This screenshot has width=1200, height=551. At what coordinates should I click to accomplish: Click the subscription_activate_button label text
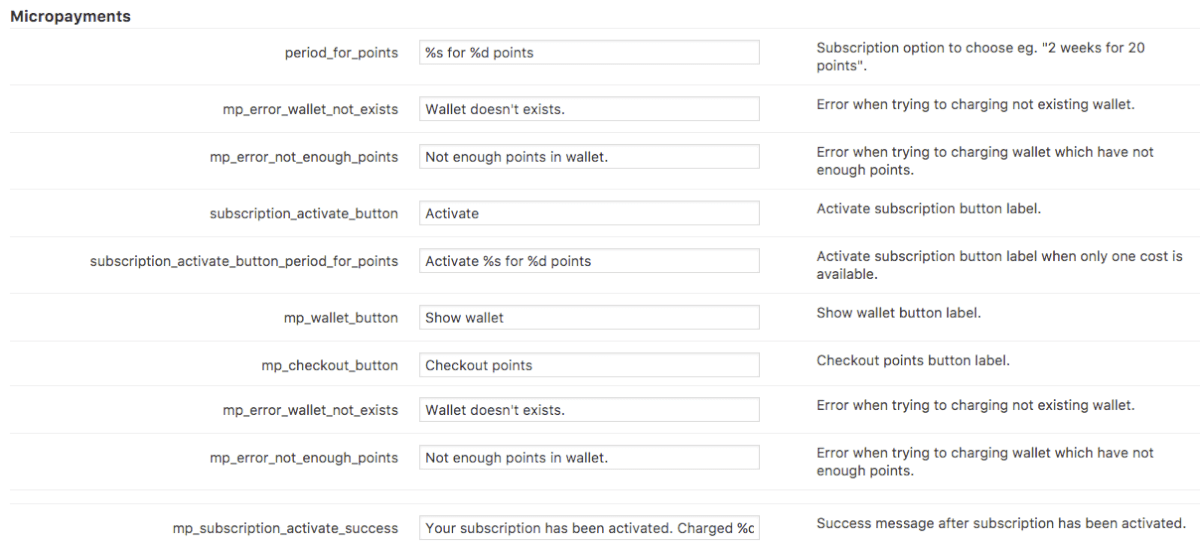click(x=303, y=213)
